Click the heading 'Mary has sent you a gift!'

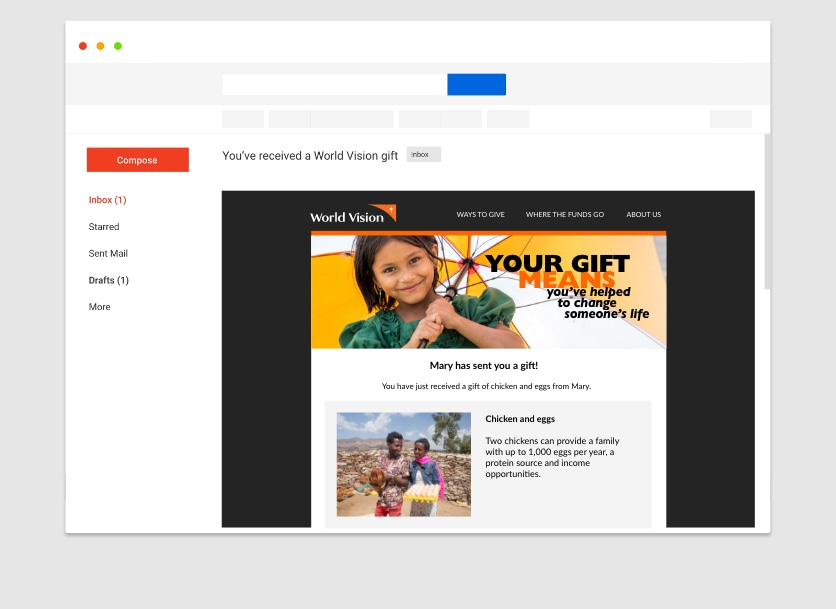click(x=484, y=366)
